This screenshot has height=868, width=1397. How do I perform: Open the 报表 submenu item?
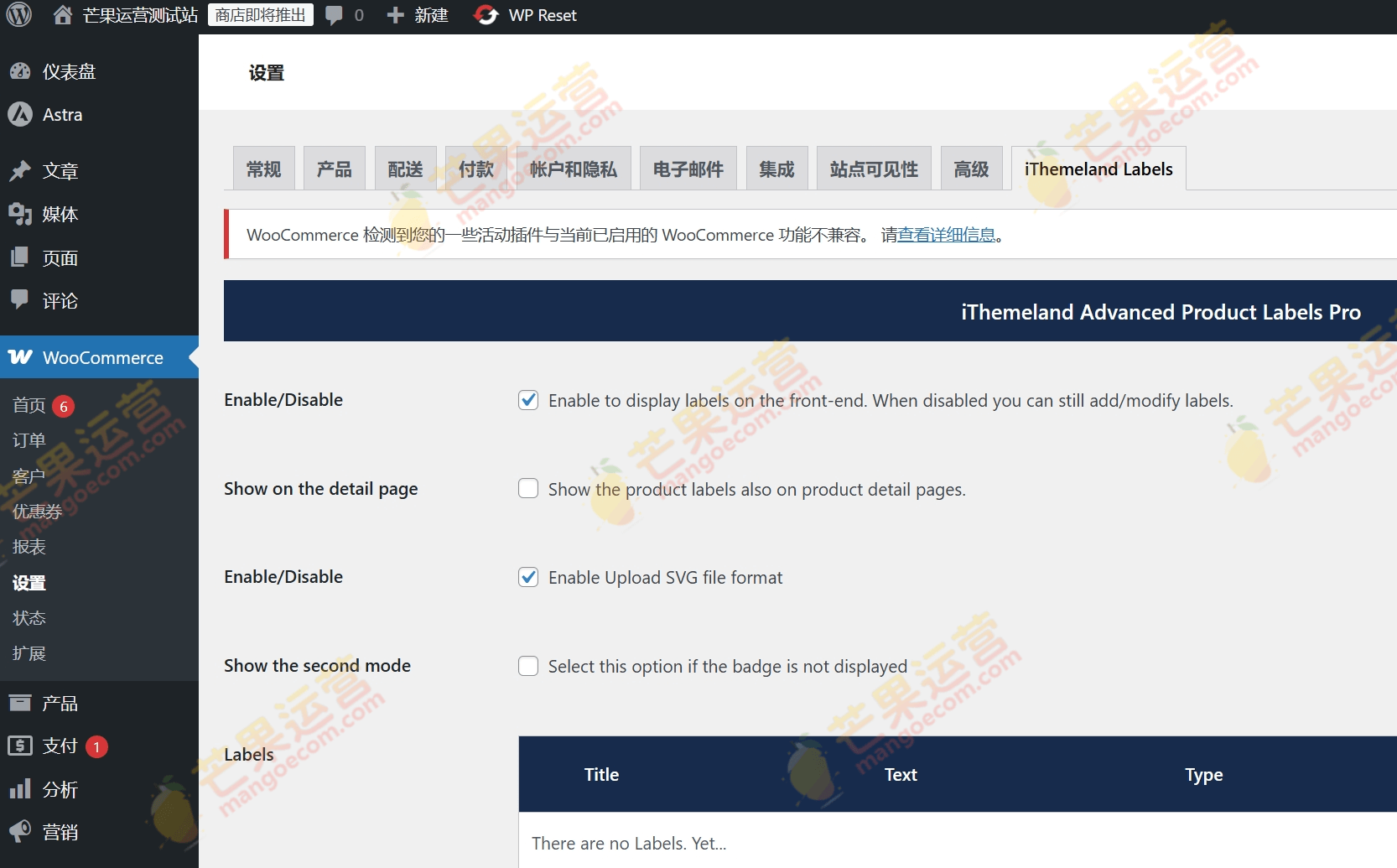pos(29,547)
